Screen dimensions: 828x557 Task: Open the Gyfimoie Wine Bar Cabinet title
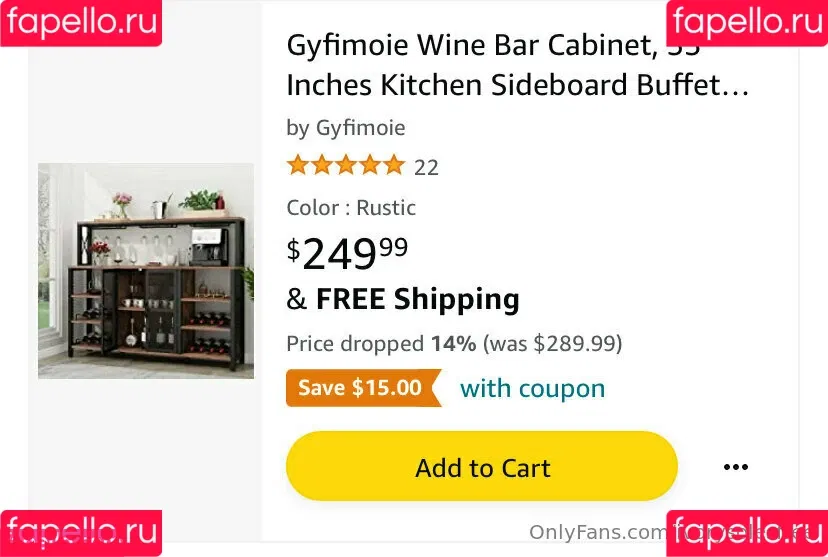517,65
